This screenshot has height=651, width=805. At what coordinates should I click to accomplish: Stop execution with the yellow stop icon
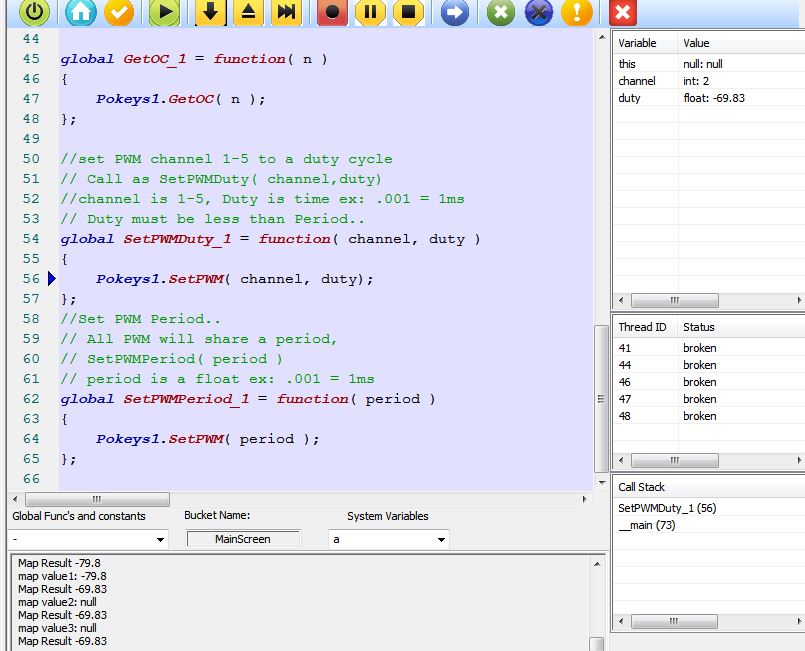[x=407, y=12]
